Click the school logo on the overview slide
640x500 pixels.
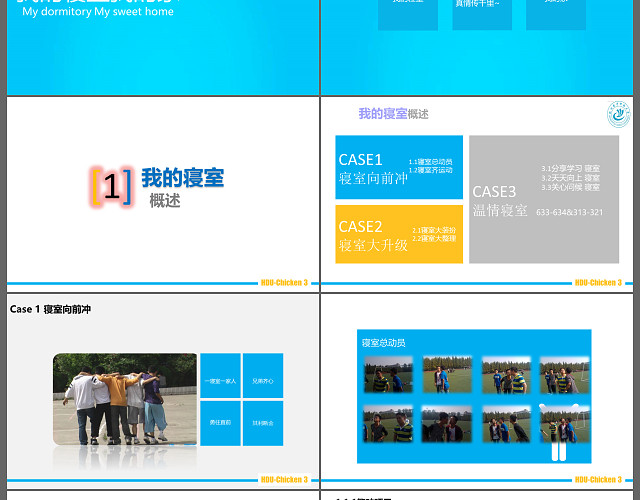click(618, 115)
